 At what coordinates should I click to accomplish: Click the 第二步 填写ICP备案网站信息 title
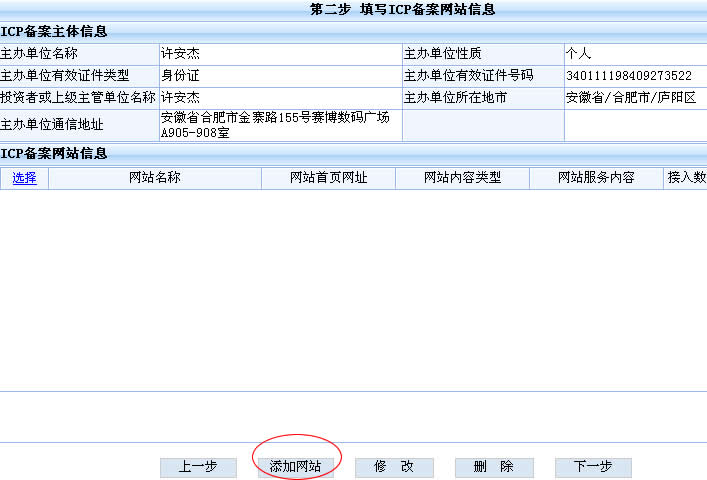(403, 9)
